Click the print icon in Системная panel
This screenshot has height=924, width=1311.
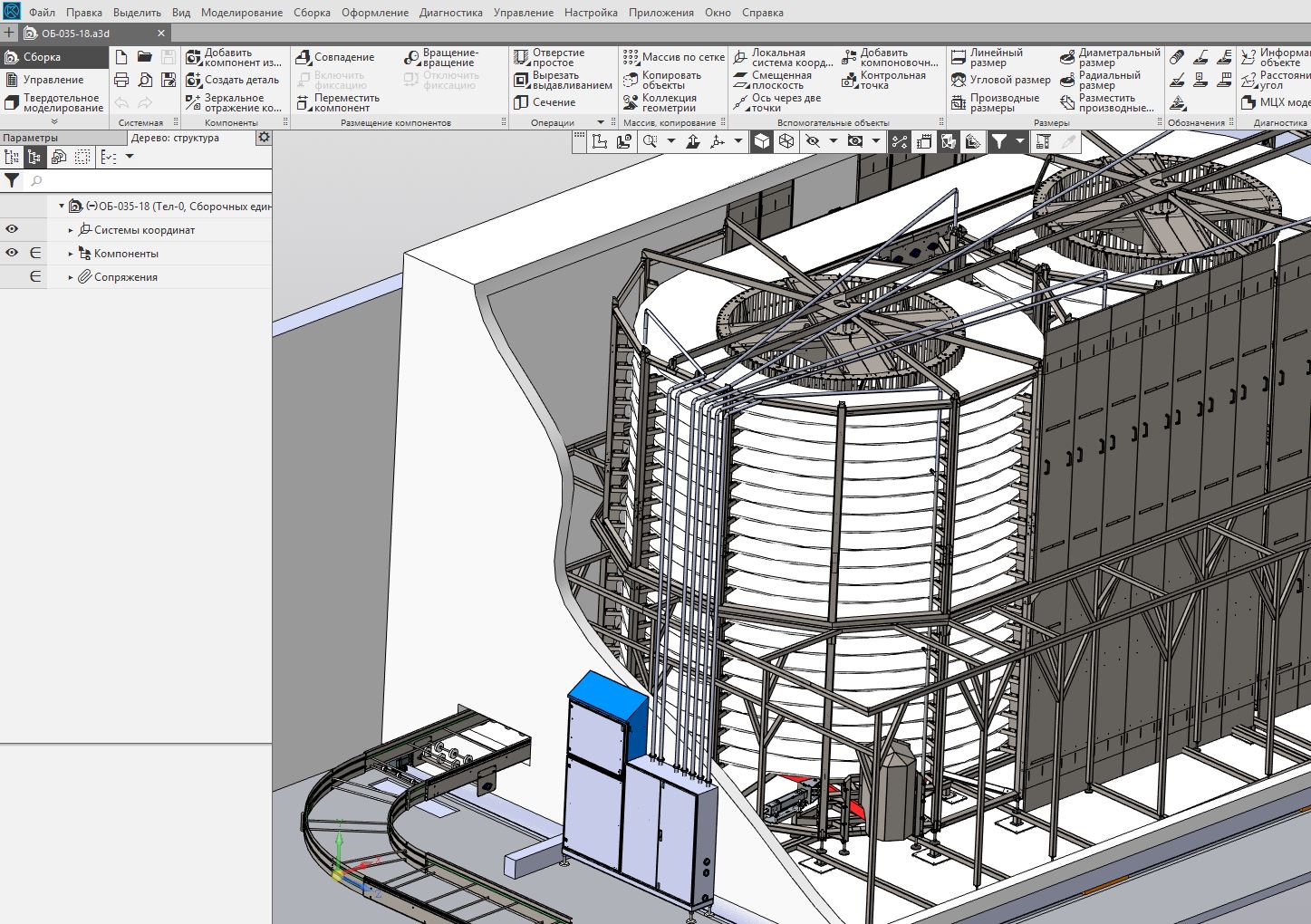click(x=121, y=80)
